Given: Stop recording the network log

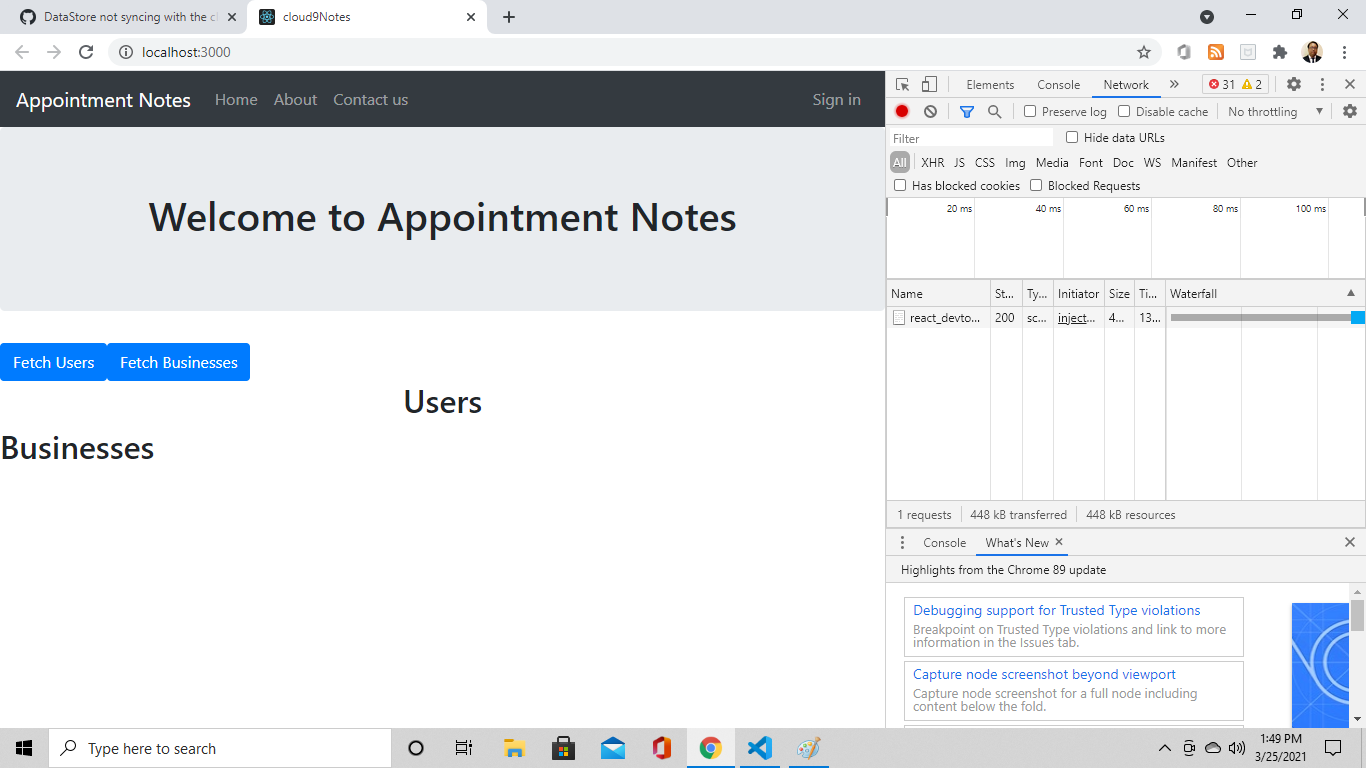Looking at the screenshot, I should coord(901,111).
